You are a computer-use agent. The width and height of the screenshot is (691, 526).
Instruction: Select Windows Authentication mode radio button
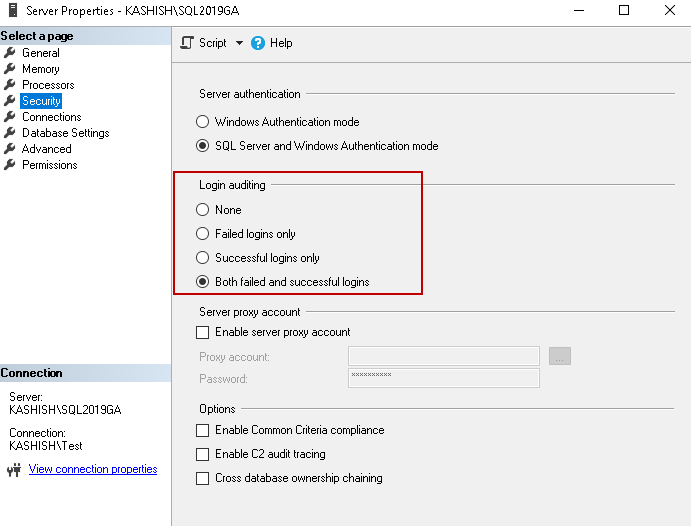[x=203, y=122]
